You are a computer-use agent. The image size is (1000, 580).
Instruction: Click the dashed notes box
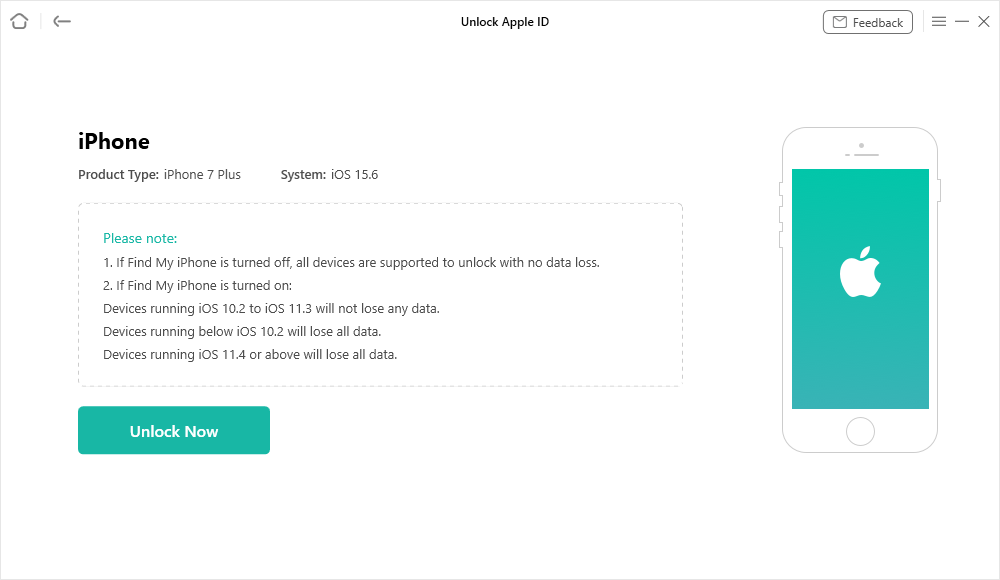click(x=380, y=295)
